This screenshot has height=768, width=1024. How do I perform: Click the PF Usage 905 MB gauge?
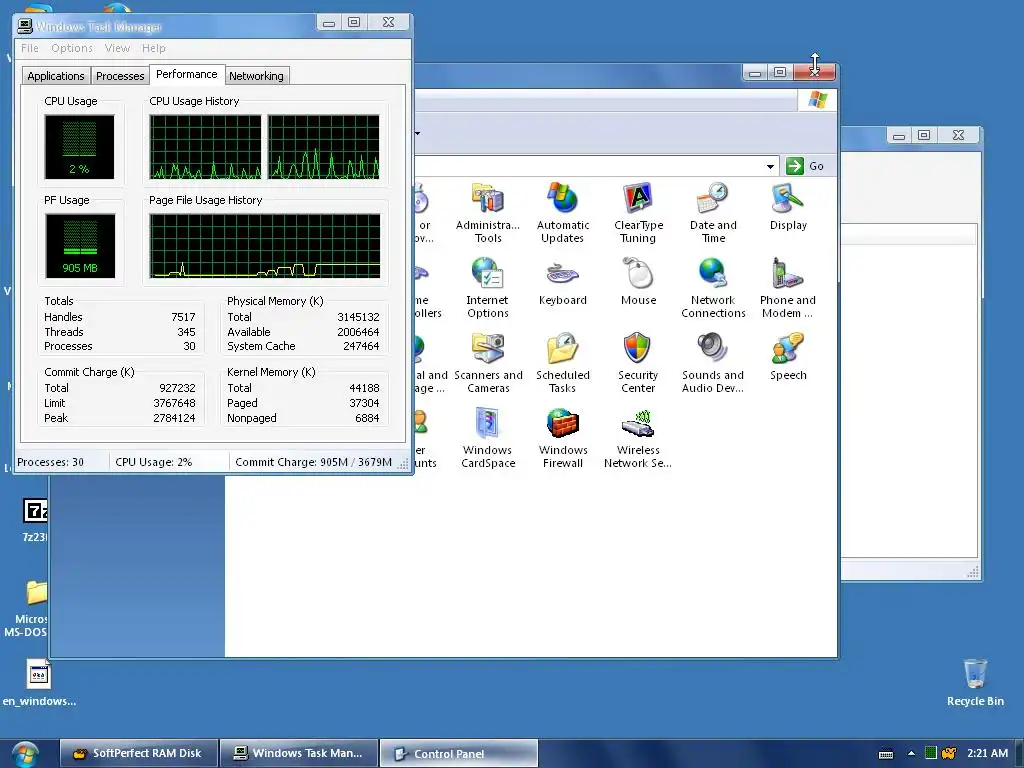coord(80,246)
